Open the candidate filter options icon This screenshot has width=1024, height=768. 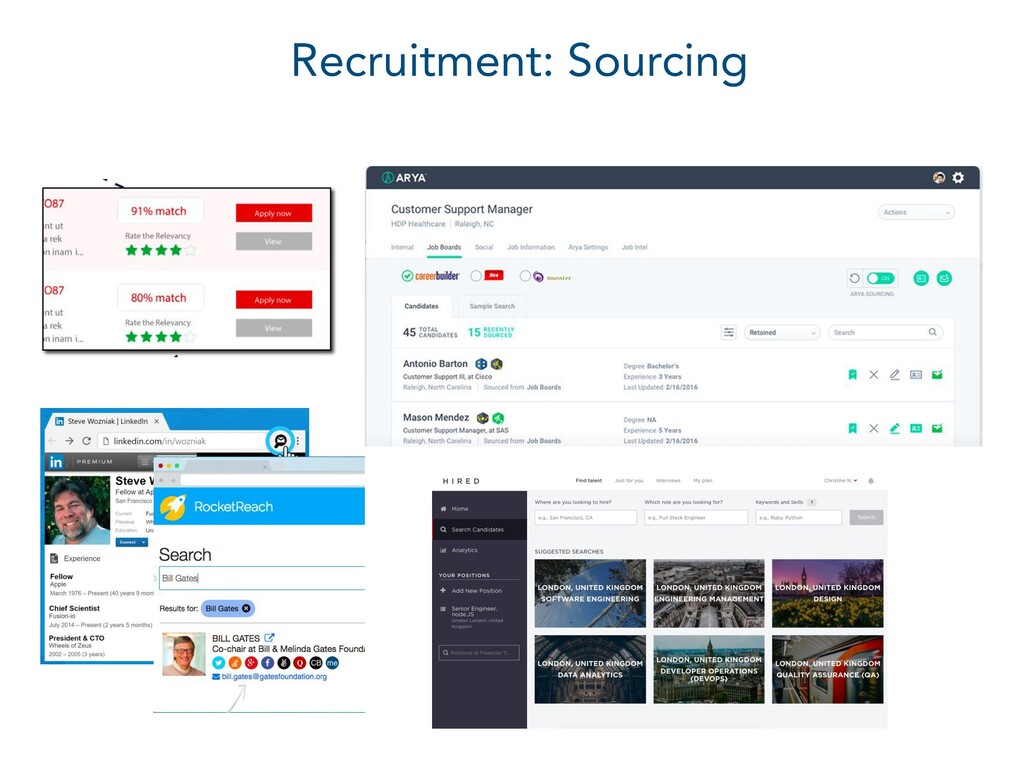click(x=728, y=332)
